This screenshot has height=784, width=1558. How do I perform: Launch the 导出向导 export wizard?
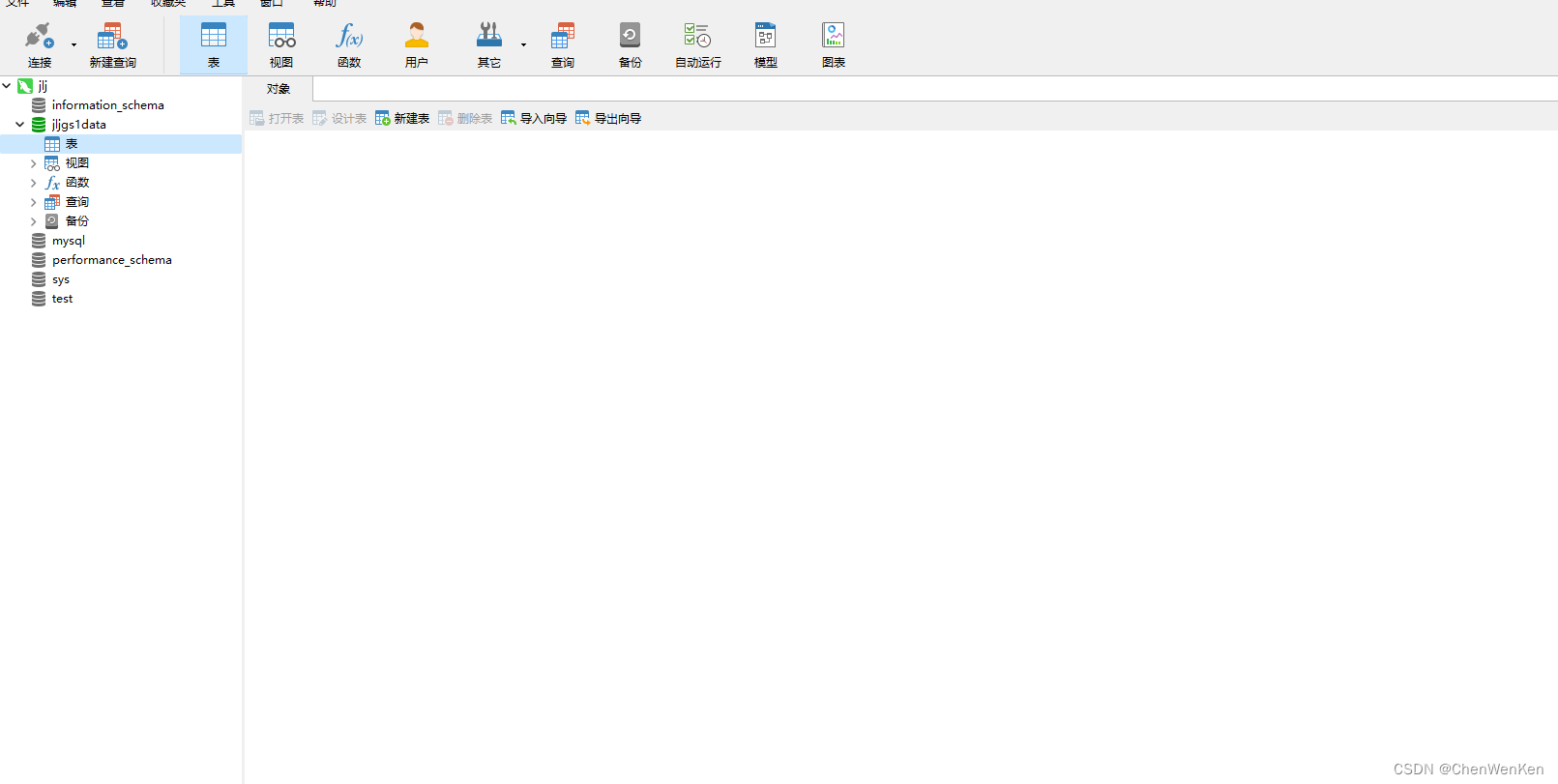(x=608, y=118)
